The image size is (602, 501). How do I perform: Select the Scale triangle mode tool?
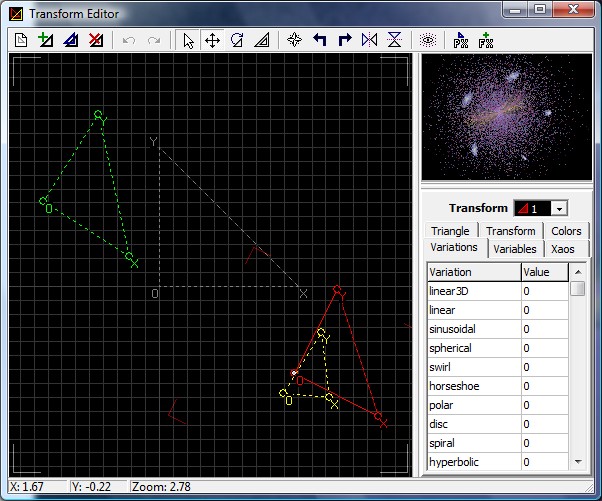point(261,41)
